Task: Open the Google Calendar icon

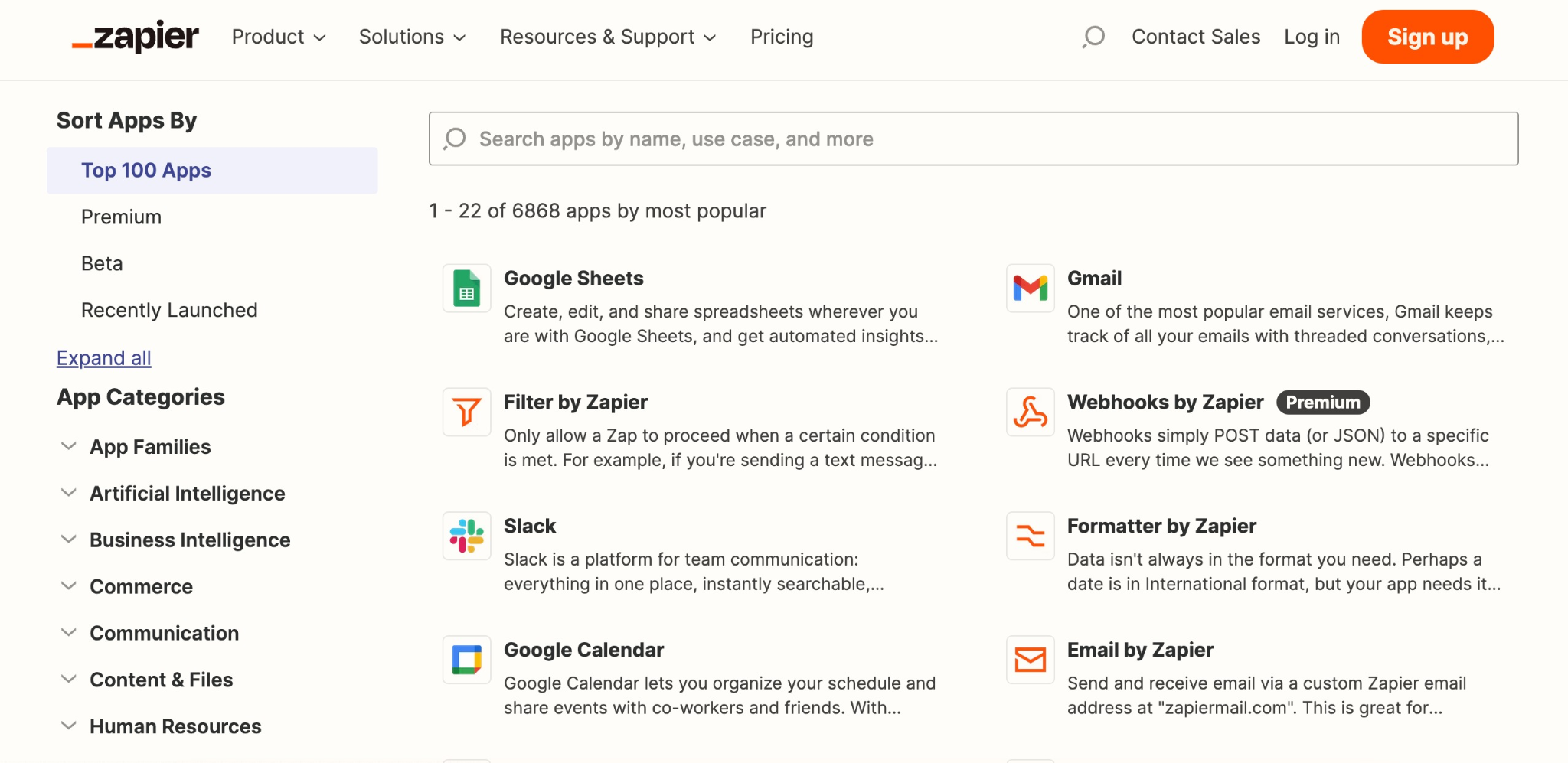Action: click(466, 660)
